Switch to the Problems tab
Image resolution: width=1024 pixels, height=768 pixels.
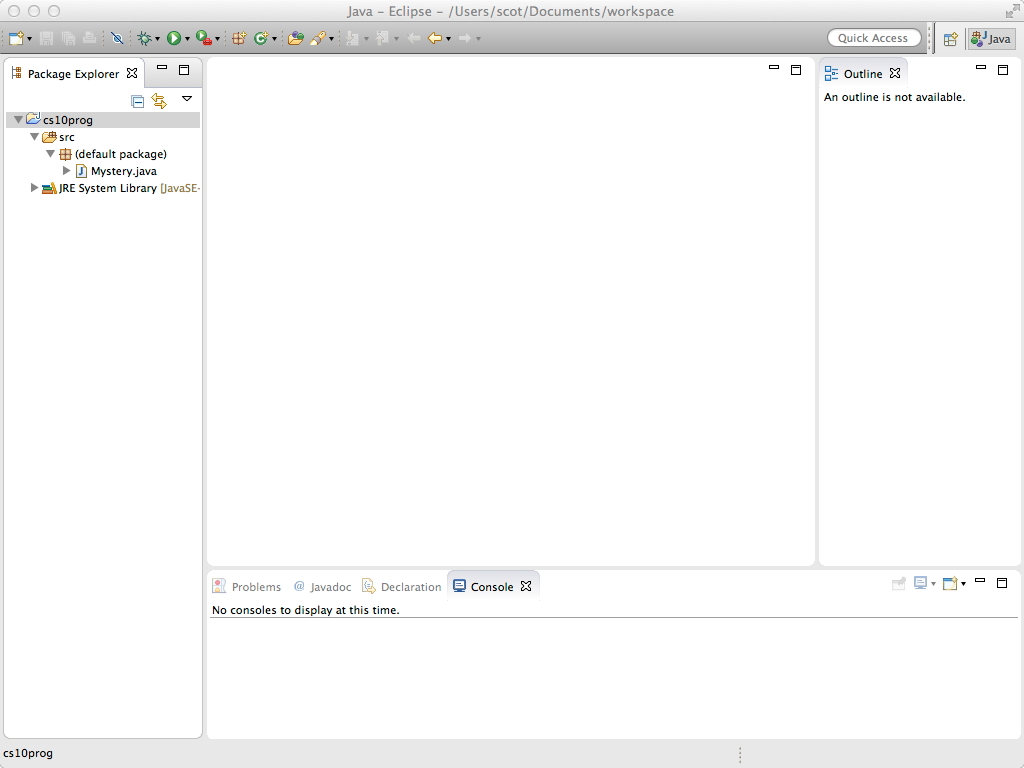coord(247,586)
